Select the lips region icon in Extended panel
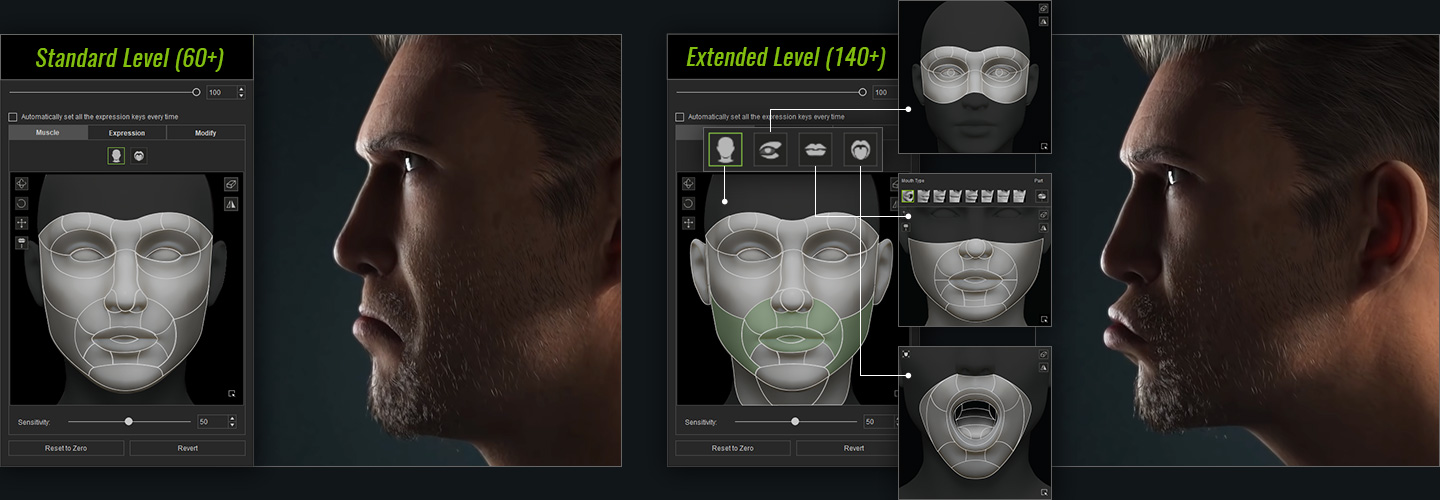1440x500 pixels. coord(815,149)
